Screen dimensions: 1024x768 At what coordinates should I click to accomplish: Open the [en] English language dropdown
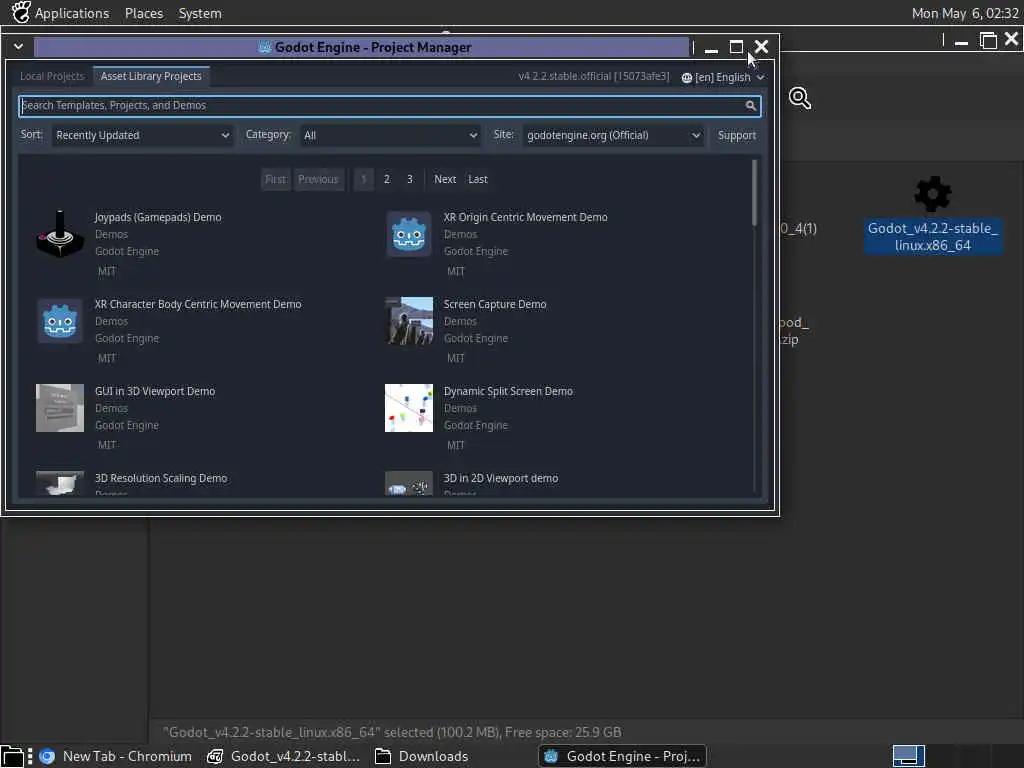pyautogui.click(x=722, y=78)
